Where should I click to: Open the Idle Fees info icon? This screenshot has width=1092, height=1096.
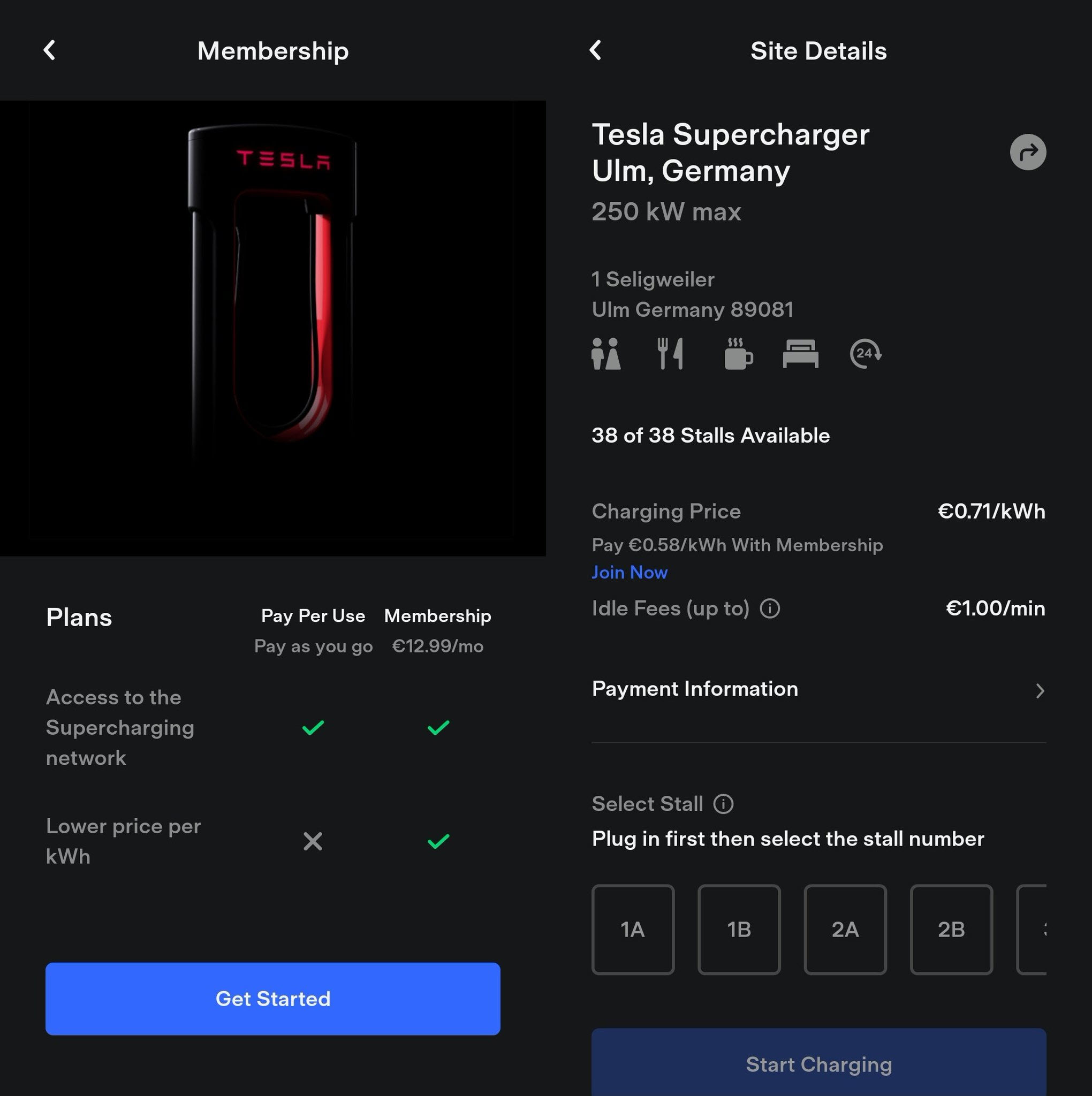point(770,608)
